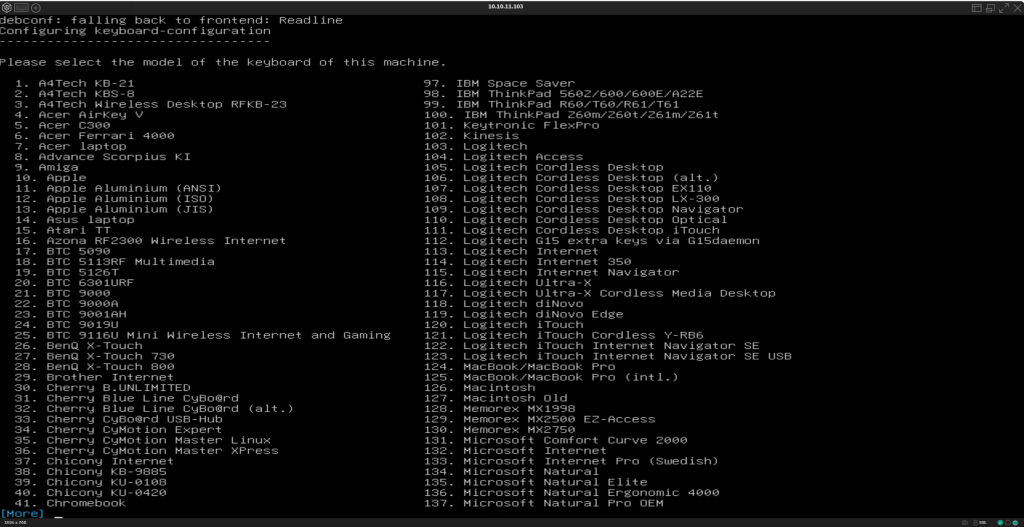Select the line '102. Kinesis'
Image resolution: width=1024 pixels, height=527 pixels.
click(x=472, y=135)
